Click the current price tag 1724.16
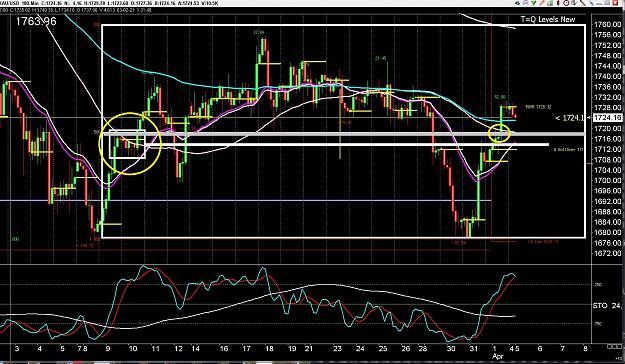The height and width of the screenshot is (364, 625). 608,118
